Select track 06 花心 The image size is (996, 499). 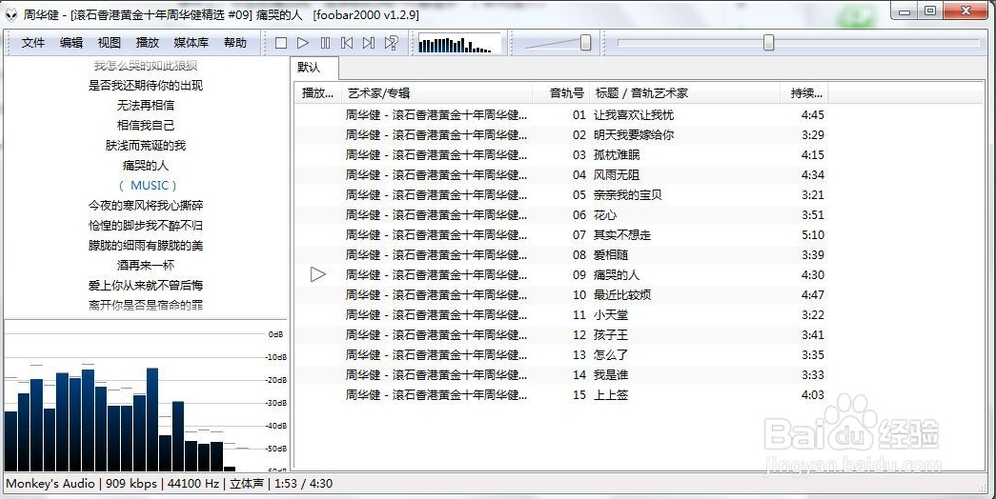coord(562,215)
